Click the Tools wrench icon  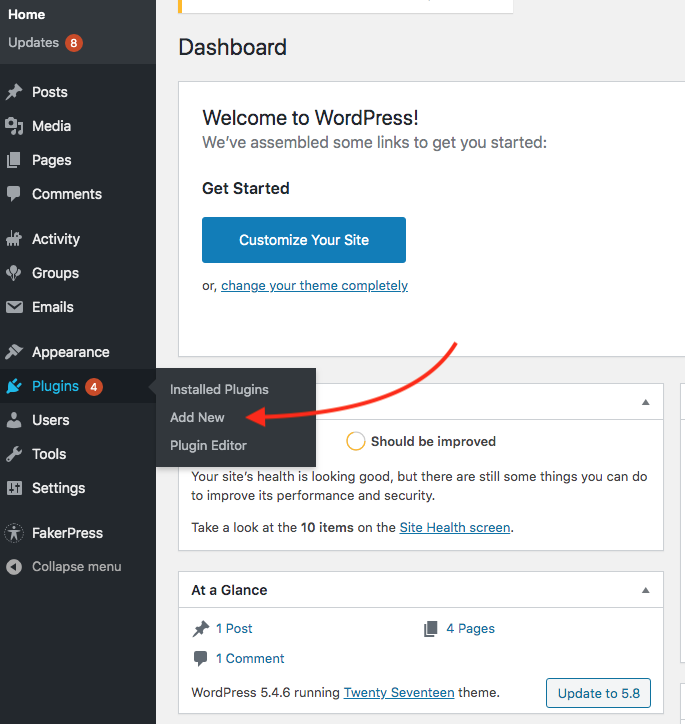14,454
